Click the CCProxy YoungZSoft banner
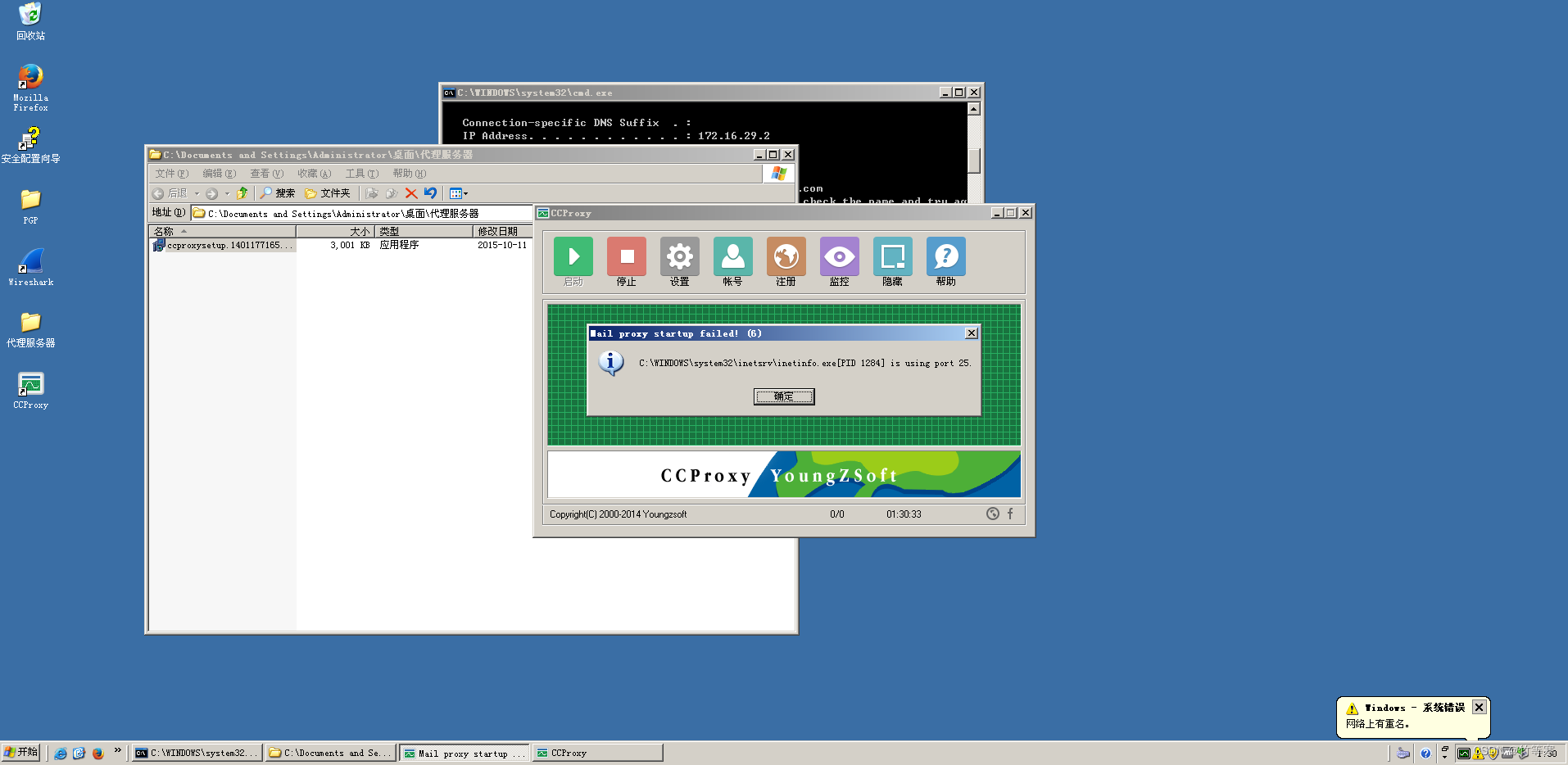 tap(784, 474)
